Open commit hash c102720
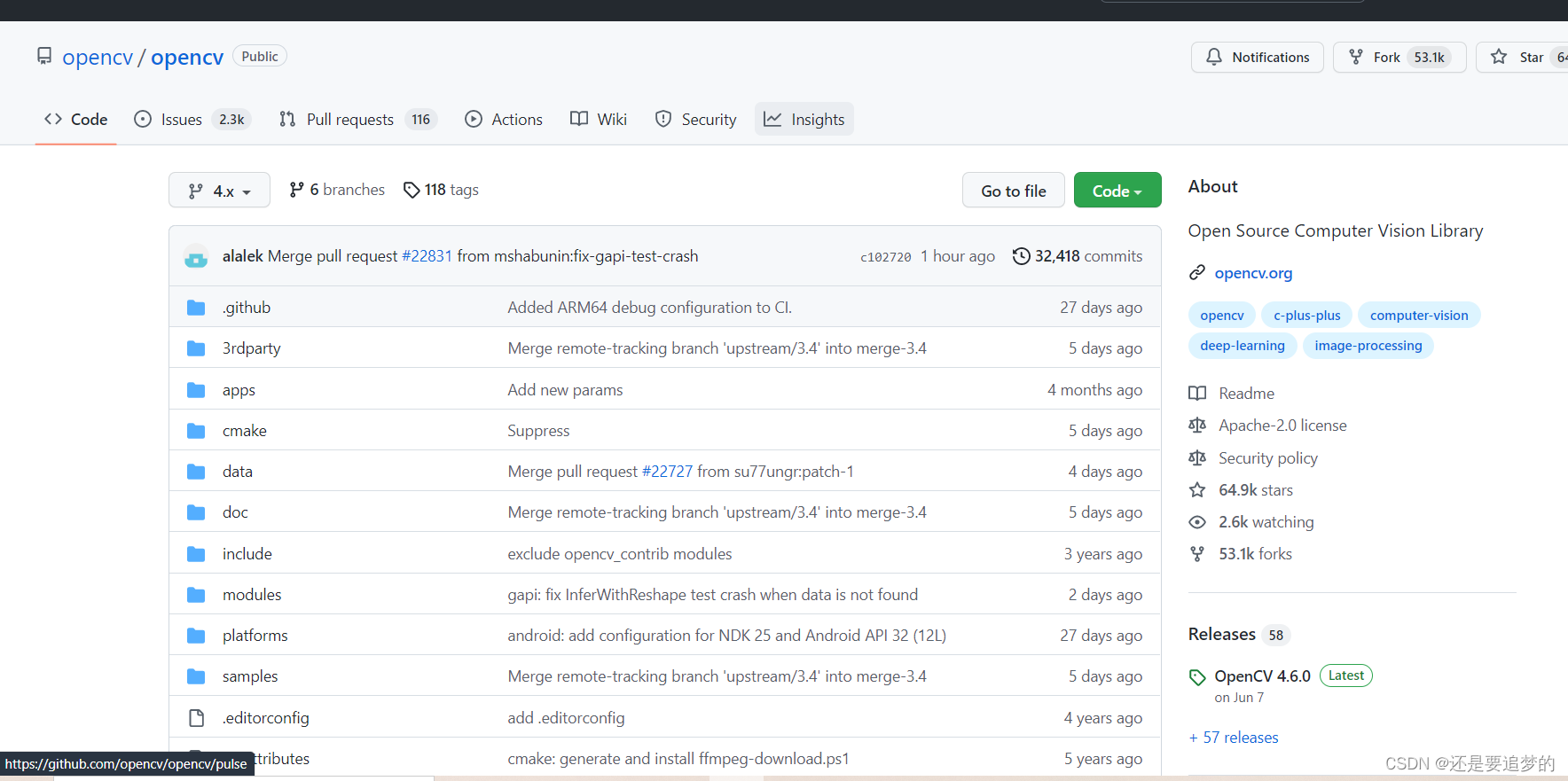 (885, 257)
